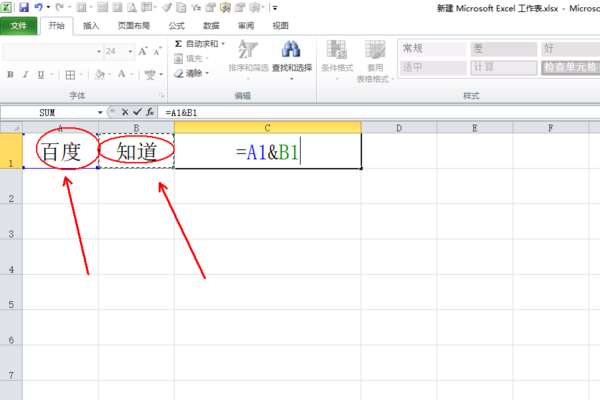Expand the Clear (清除) dropdown arrow
Screen dimensions: 600x400
pos(207,73)
